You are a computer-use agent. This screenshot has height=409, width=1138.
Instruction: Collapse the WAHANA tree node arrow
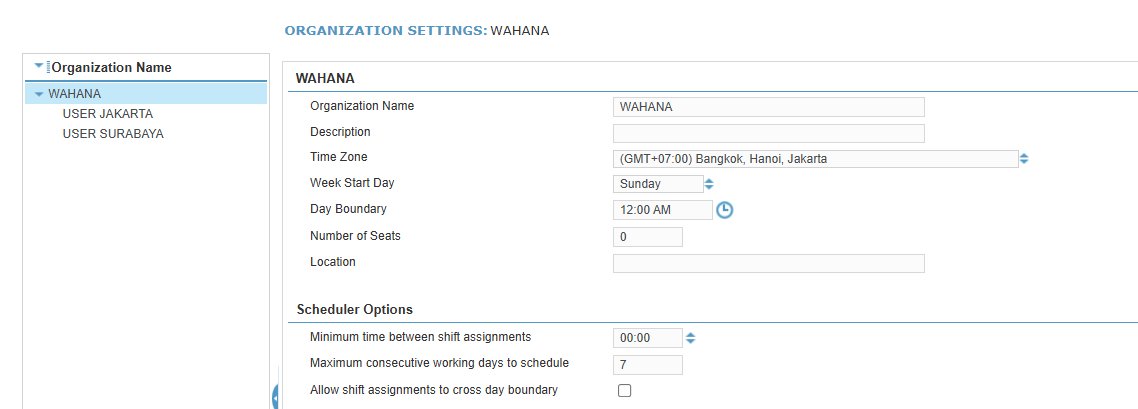pyautogui.click(x=39, y=94)
